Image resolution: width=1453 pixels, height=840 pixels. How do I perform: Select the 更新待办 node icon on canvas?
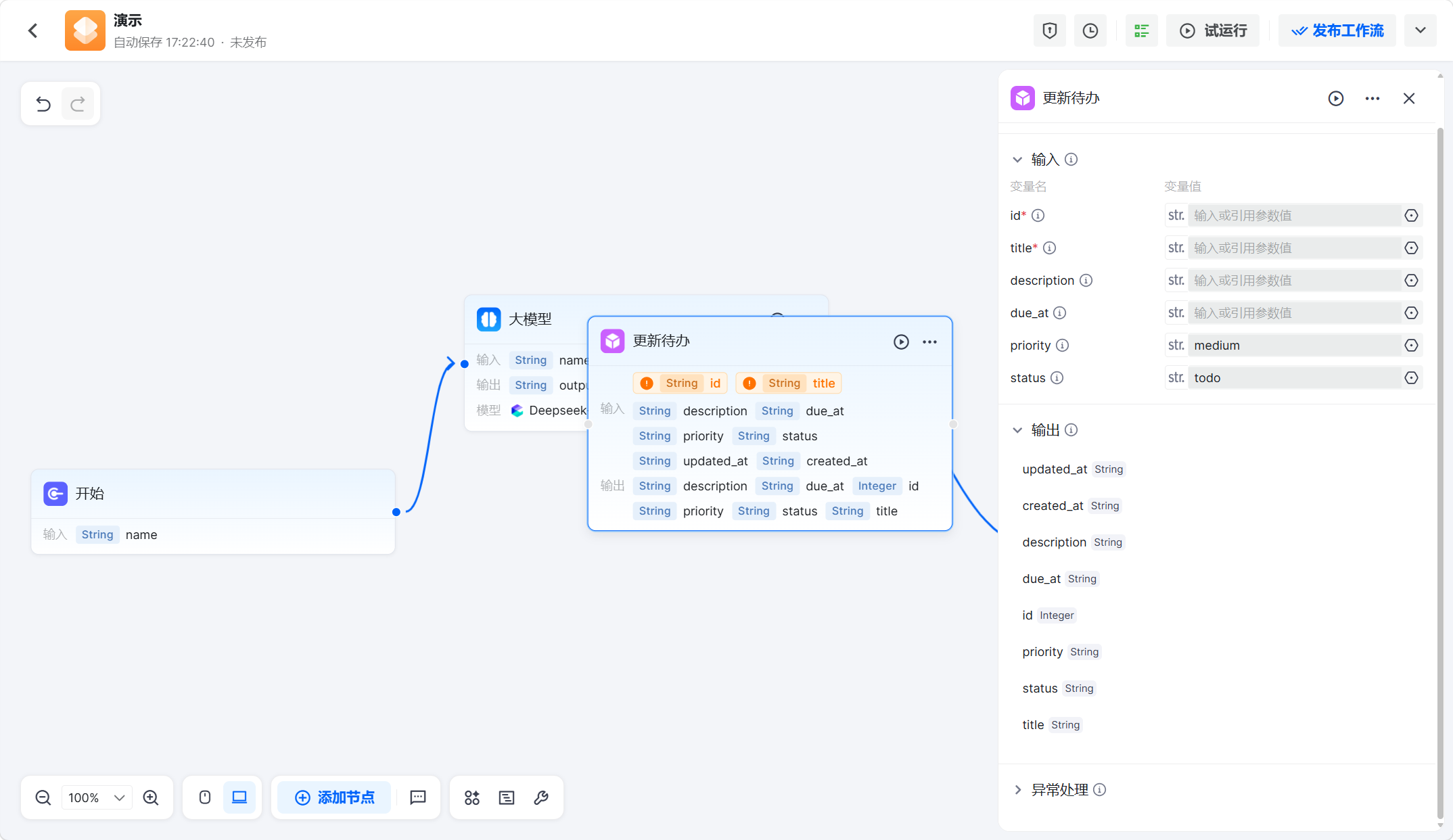click(613, 342)
